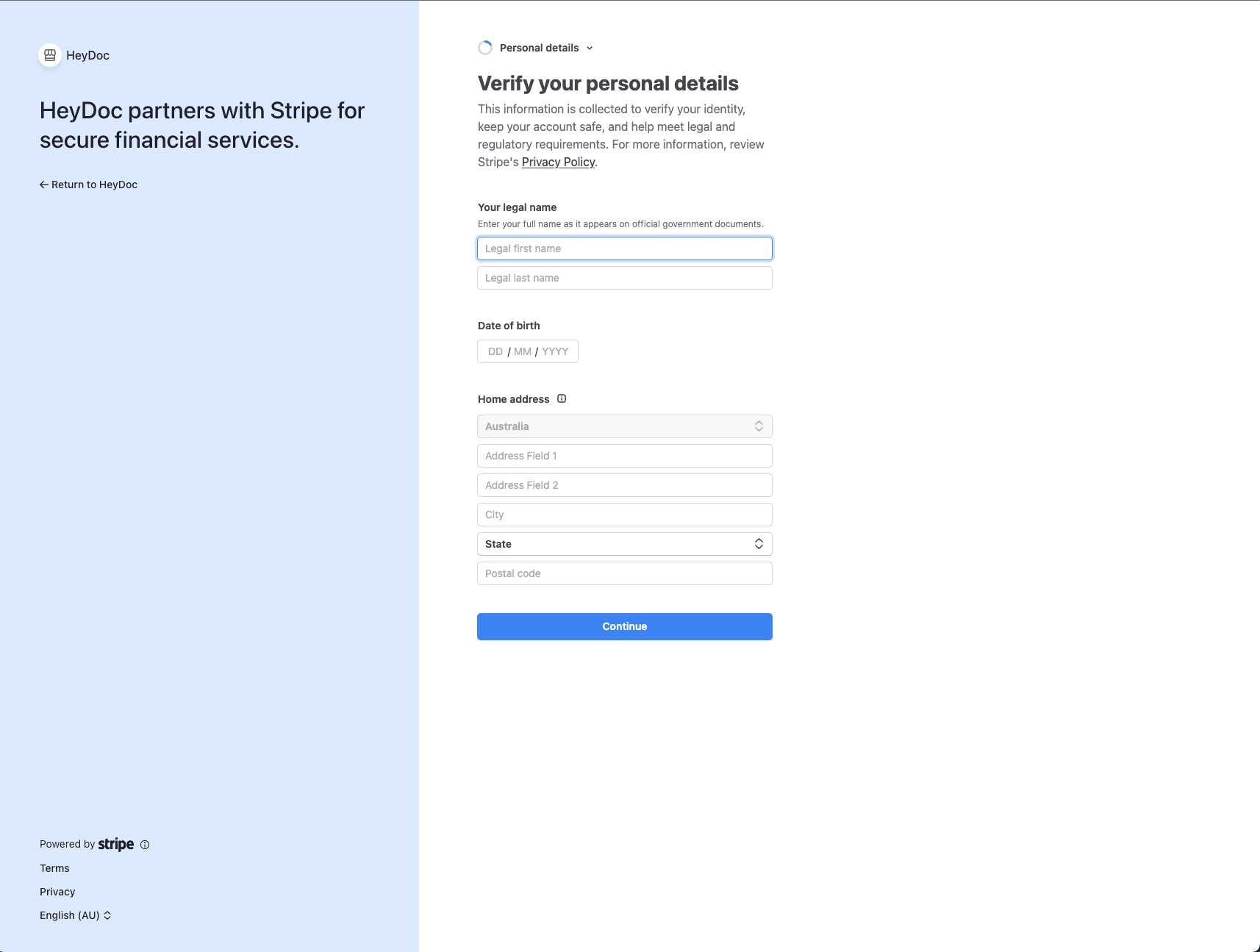
Task: Click the Privacy link
Action: coord(57,892)
